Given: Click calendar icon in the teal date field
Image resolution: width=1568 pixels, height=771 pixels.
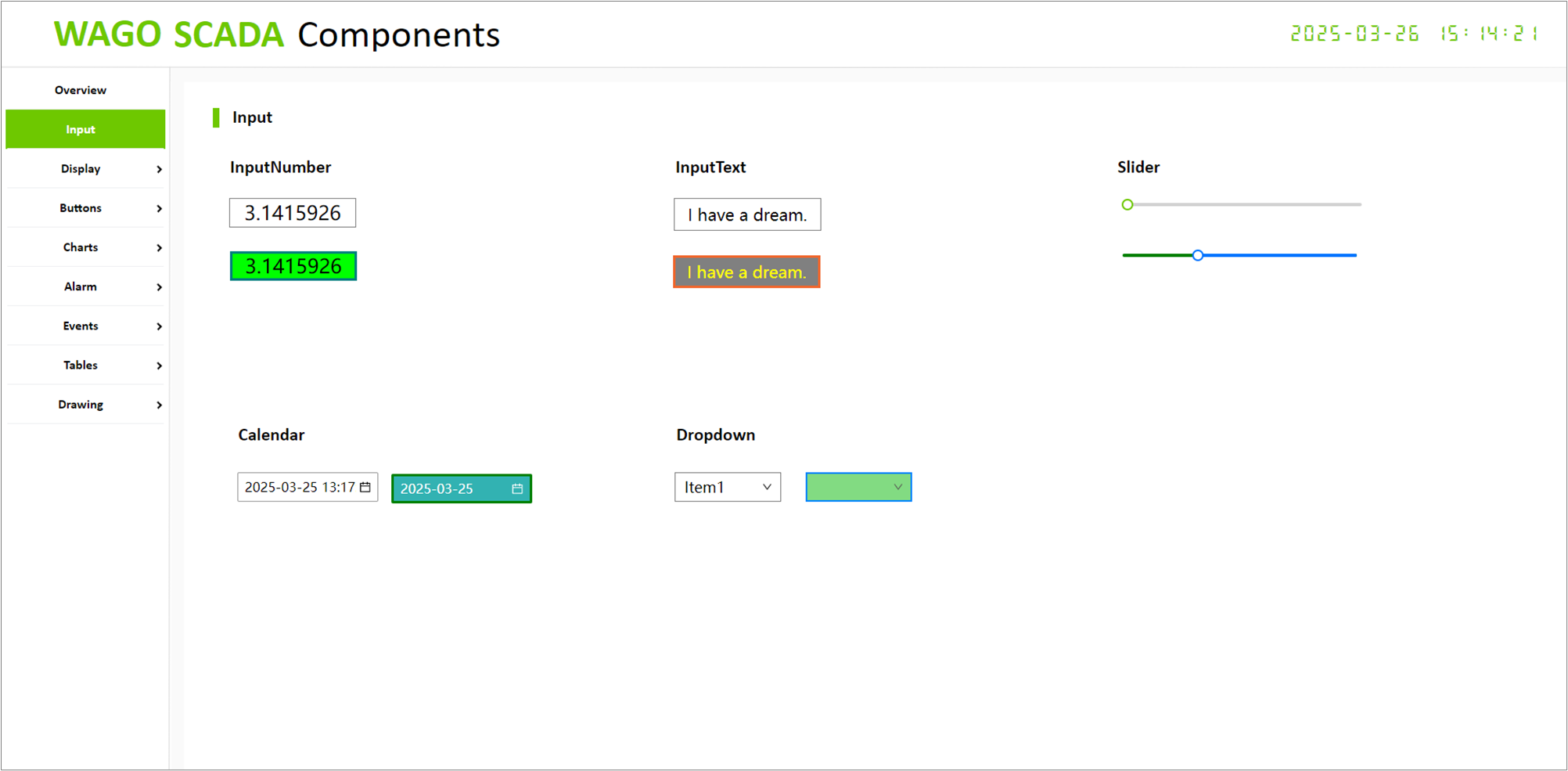Looking at the screenshot, I should (x=517, y=488).
